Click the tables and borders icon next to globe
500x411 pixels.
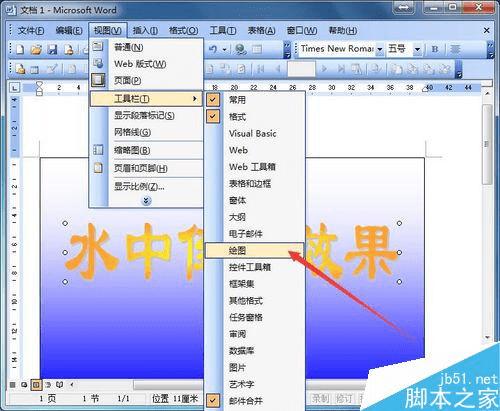(x=257, y=50)
